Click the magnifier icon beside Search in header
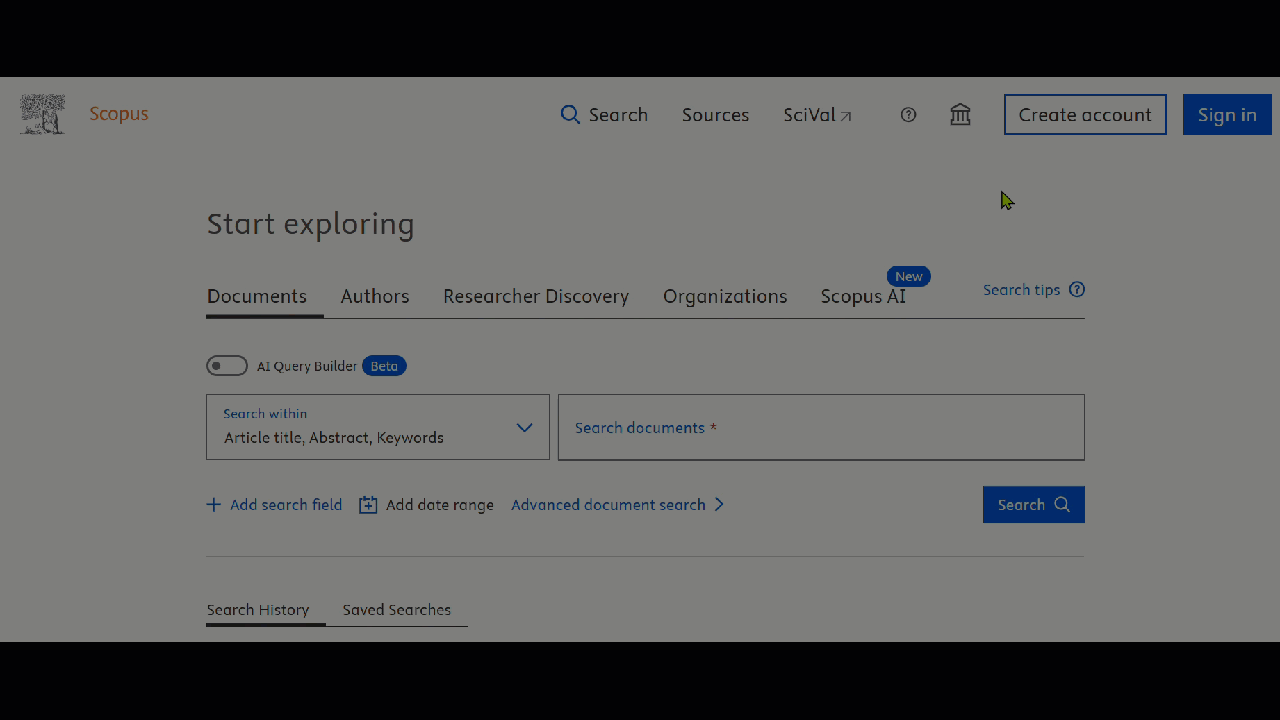 [570, 115]
